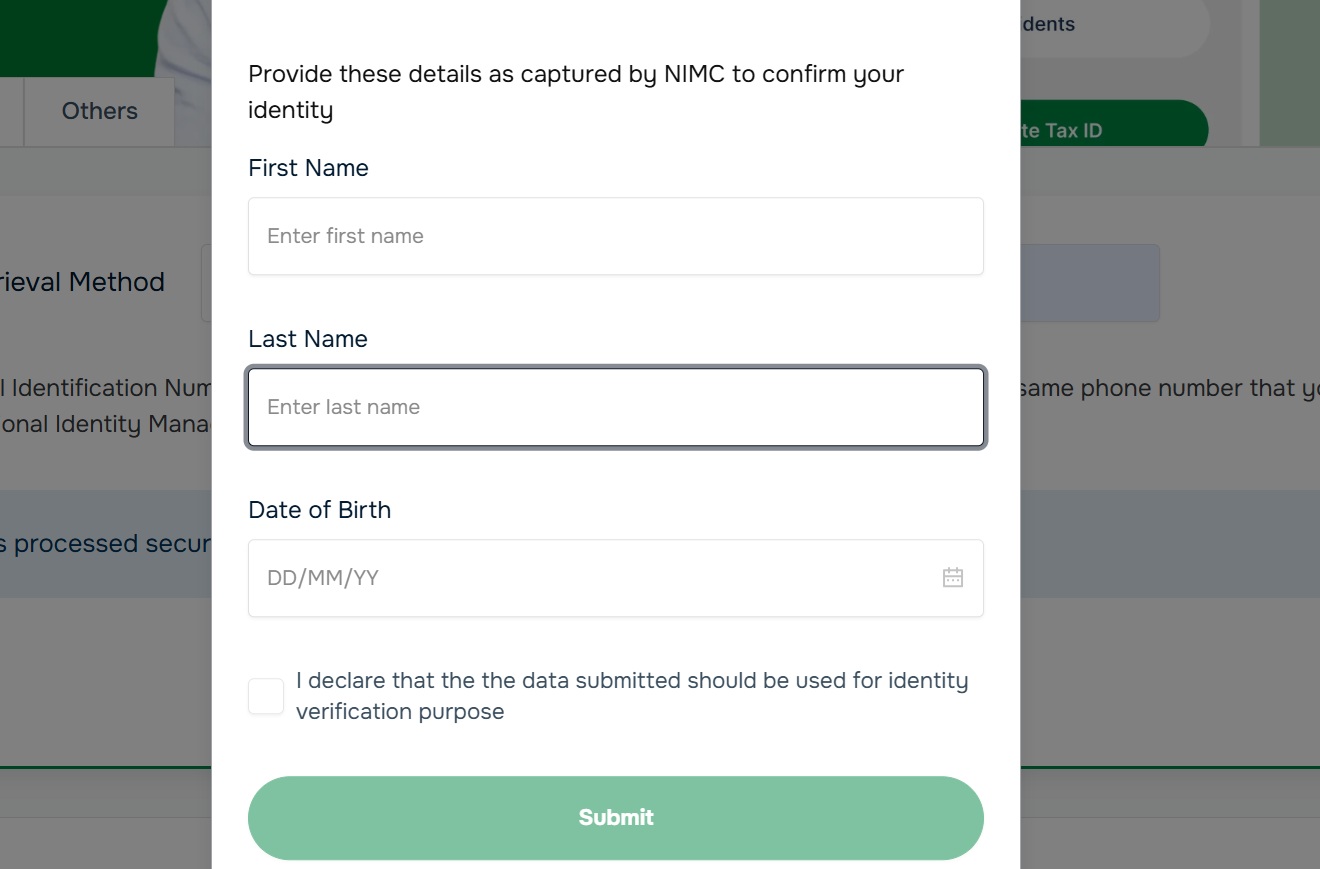The height and width of the screenshot is (869, 1320).
Task: Click the First Name label
Action: pyautogui.click(x=308, y=168)
